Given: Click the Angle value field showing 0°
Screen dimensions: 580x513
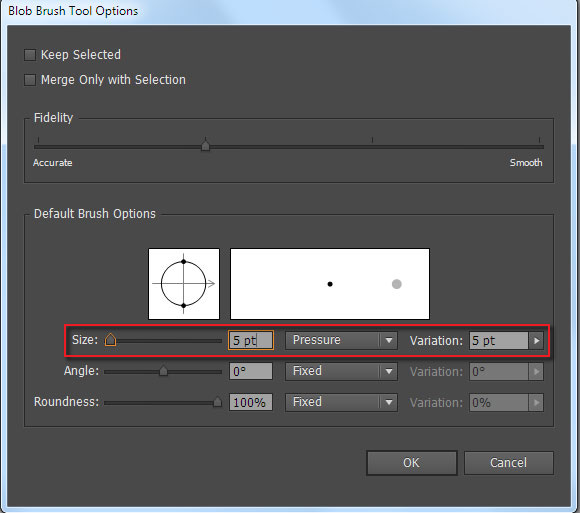Looking at the screenshot, I should click(x=251, y=371).
